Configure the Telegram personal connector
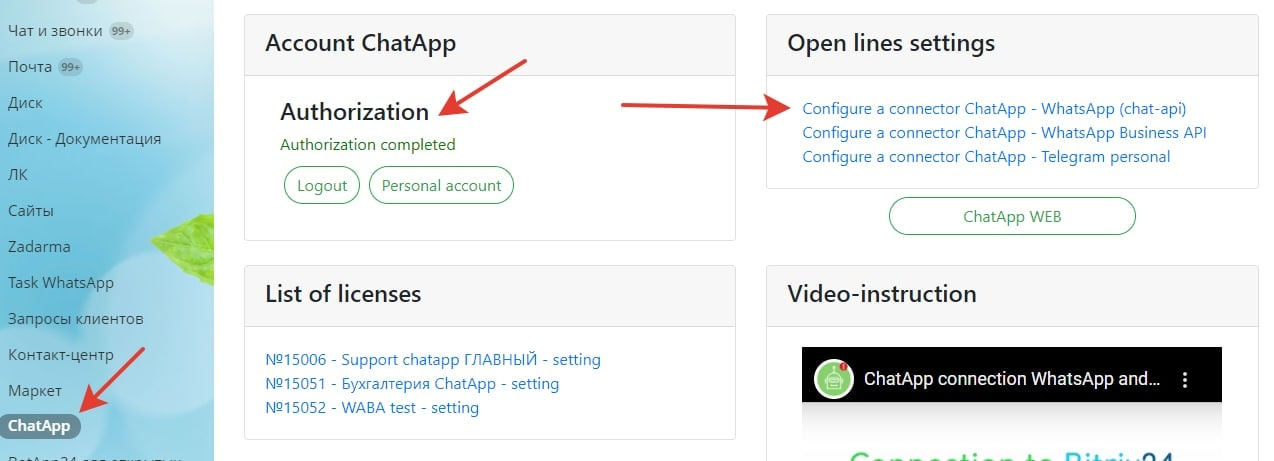The height and width of the screenshot is (461, 1274). click(x=986, y=156)
